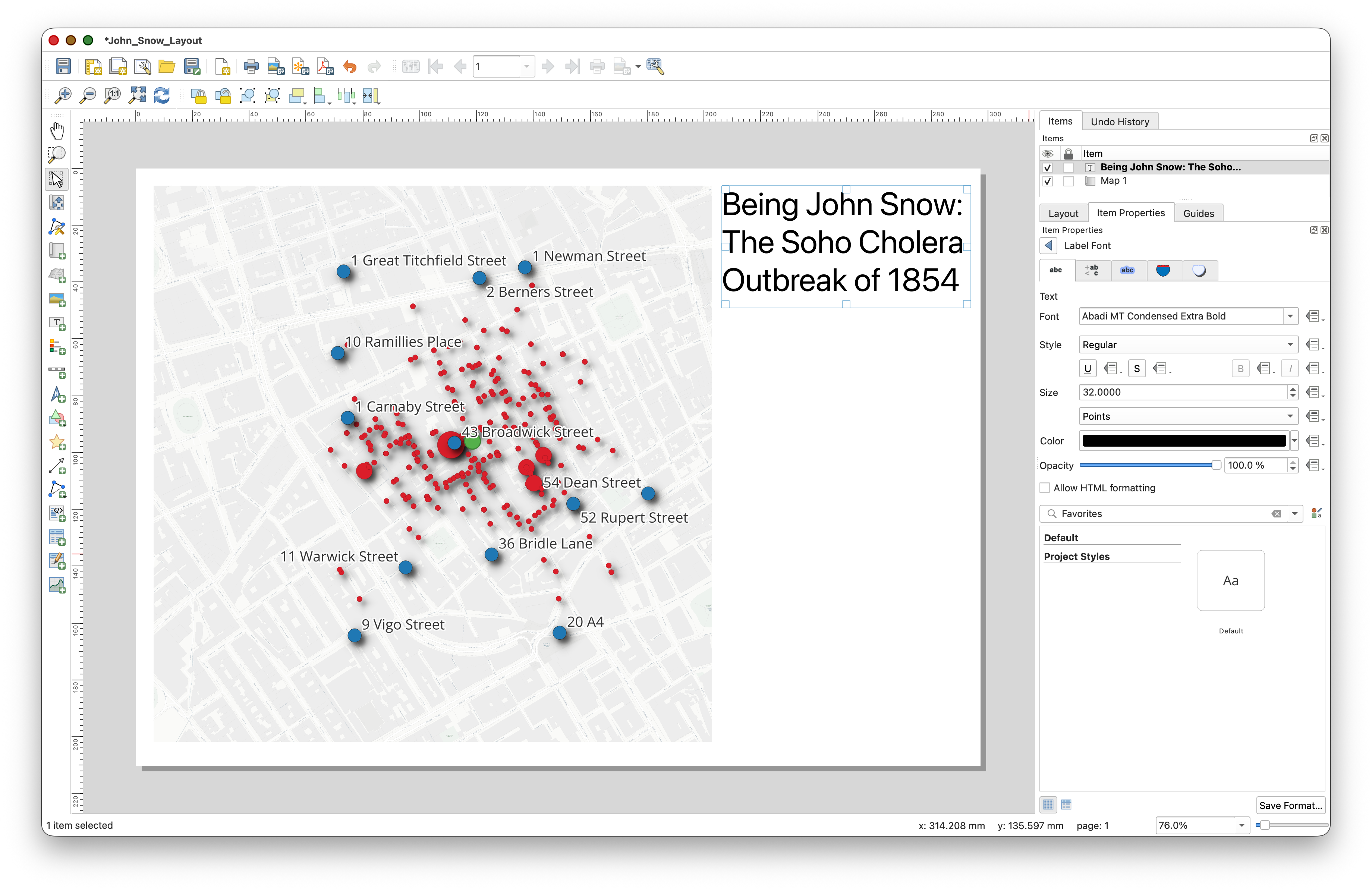Switch to the Guides tab
This screenshot has height=891, width=1372.
[x=1198, y=213]
